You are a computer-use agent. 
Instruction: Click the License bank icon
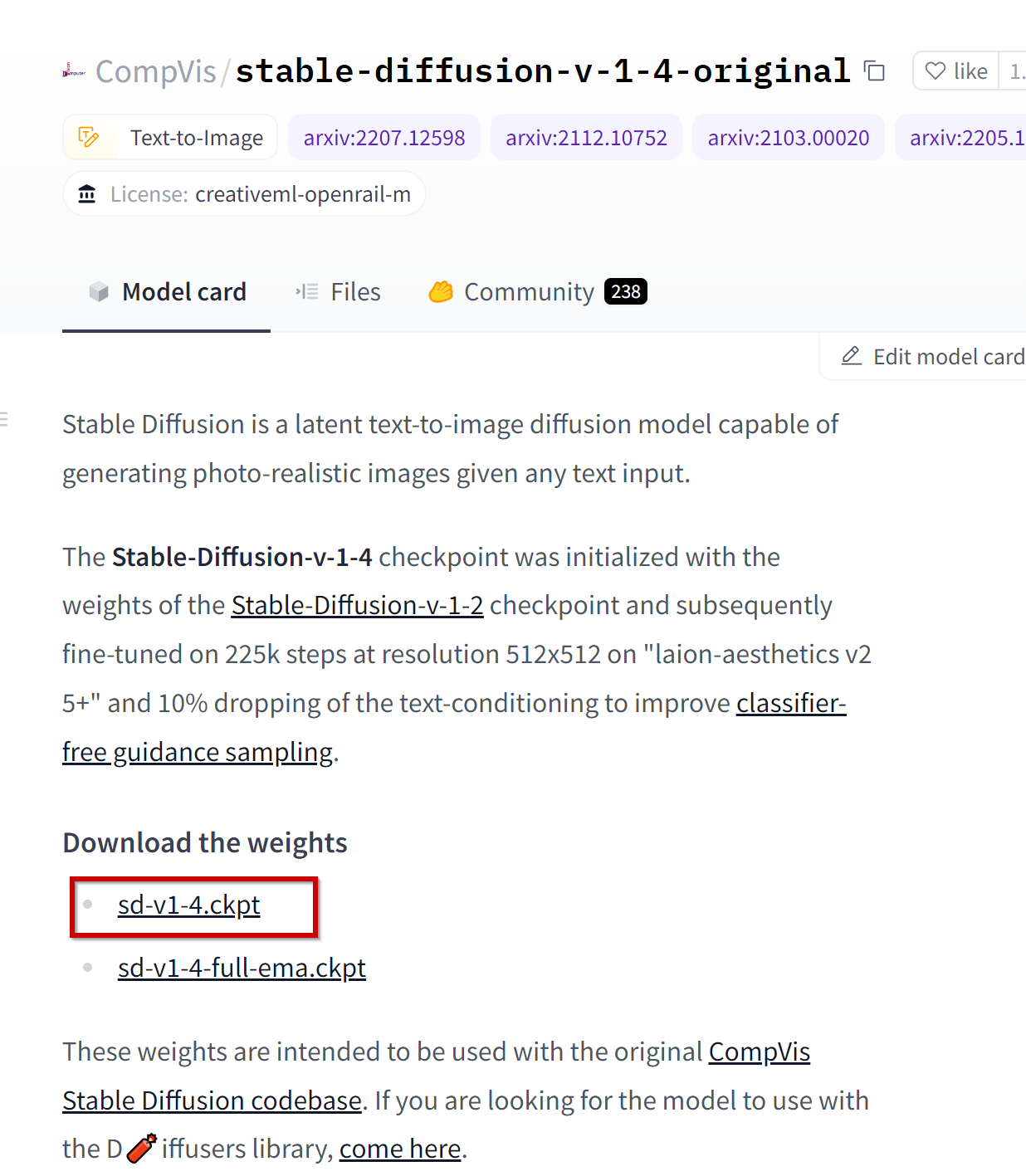(86, 194)
